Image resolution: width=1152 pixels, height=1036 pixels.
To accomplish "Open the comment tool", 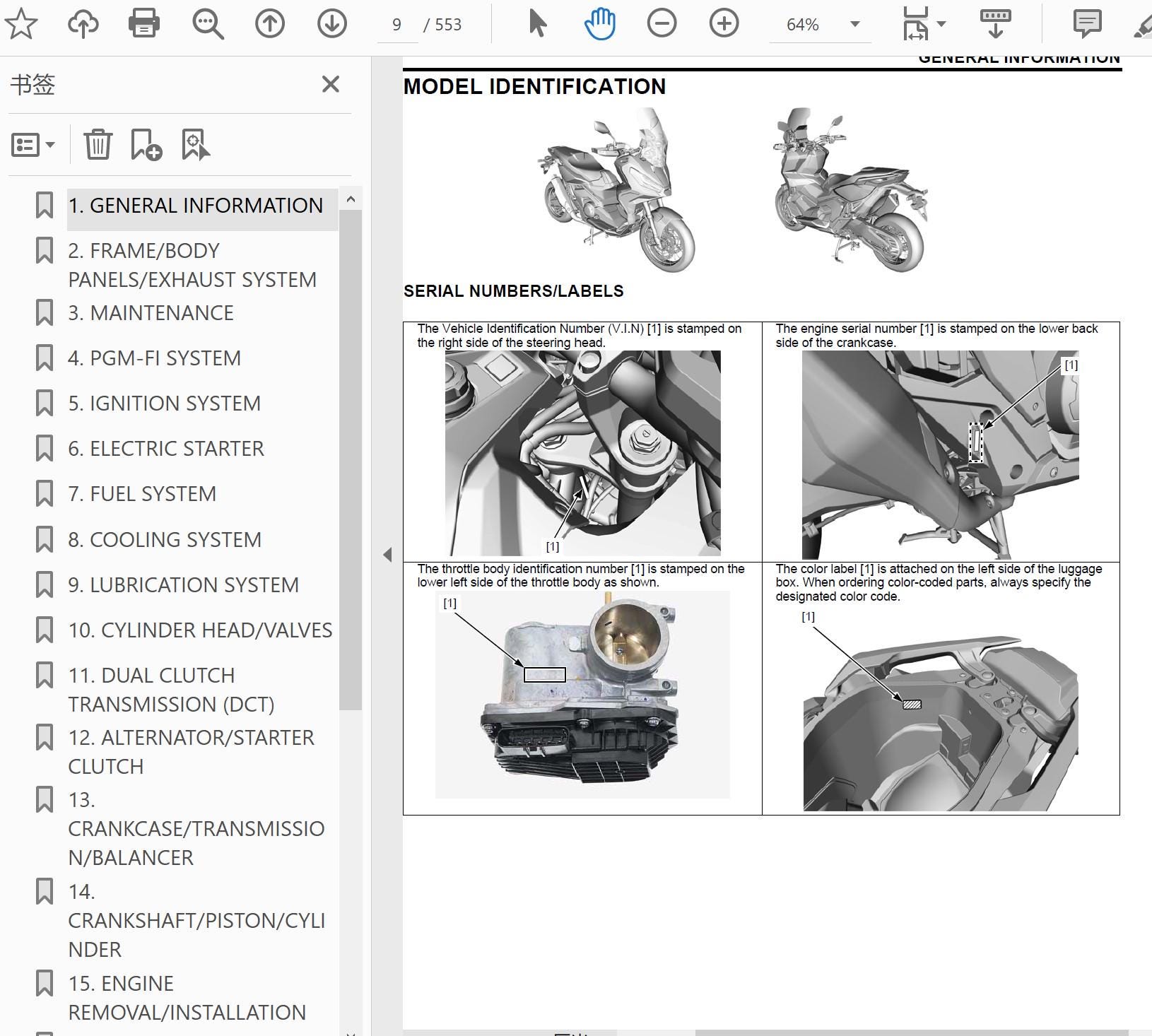I will click(x=1087, y=24).
